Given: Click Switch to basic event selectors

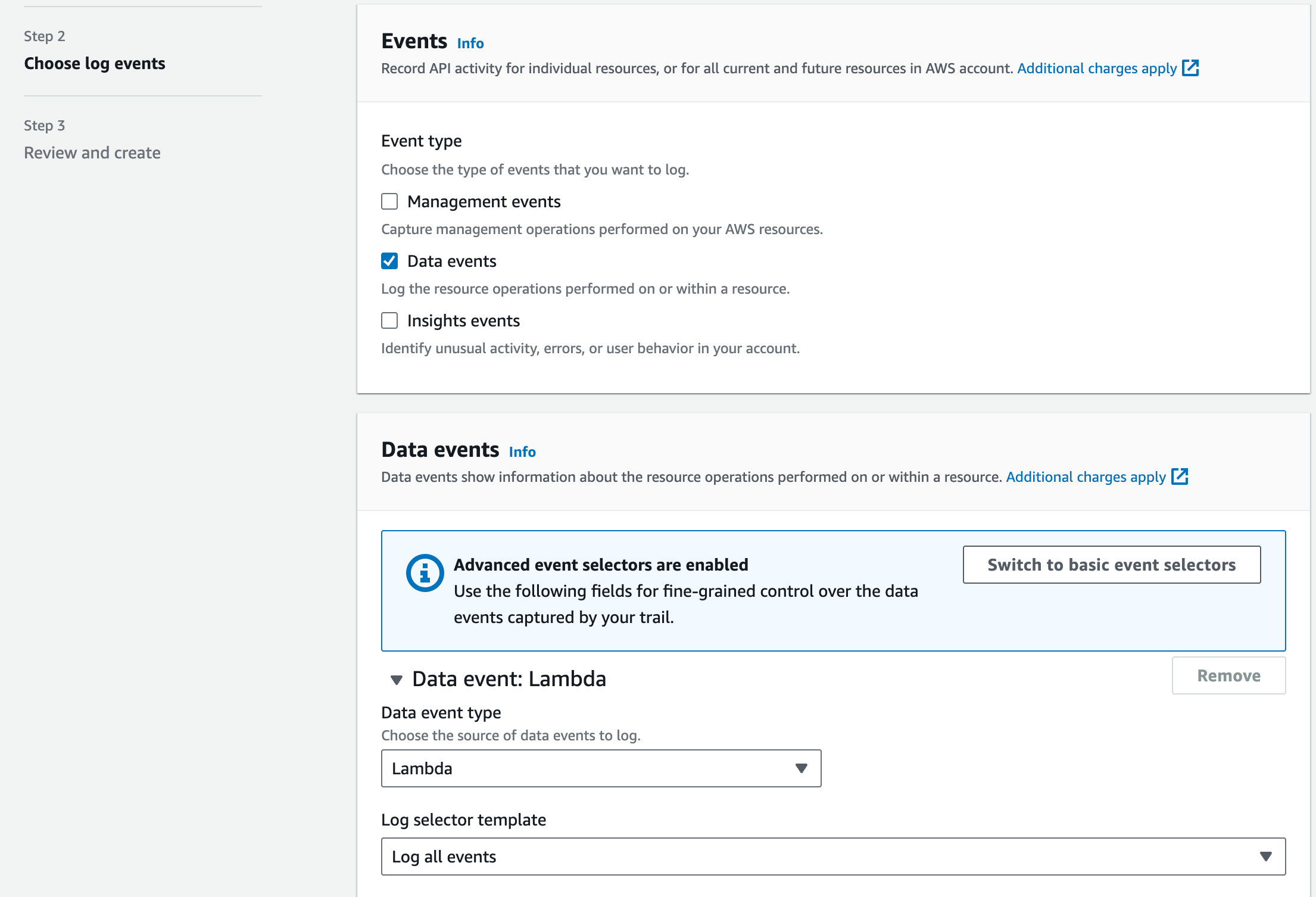Looking at the screenshot, I should (1111, 565).
